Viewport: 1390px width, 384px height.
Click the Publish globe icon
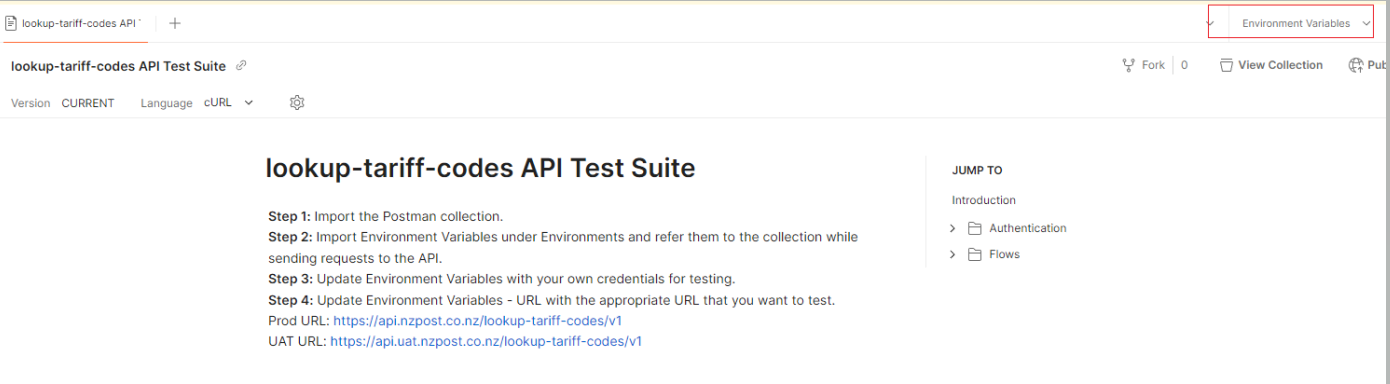pos(1356,65)
